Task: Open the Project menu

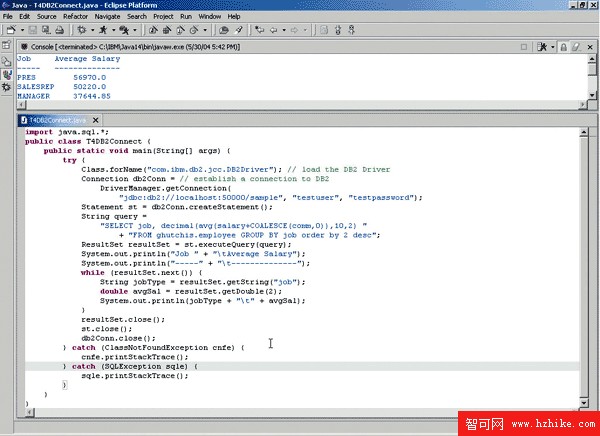Action: (163, 16)
